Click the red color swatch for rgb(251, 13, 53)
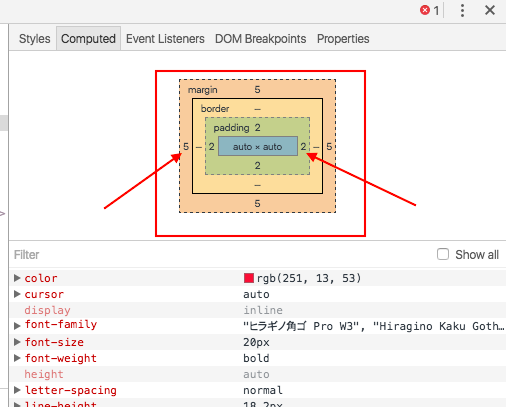Screen dimensions: 506x407 249,278
